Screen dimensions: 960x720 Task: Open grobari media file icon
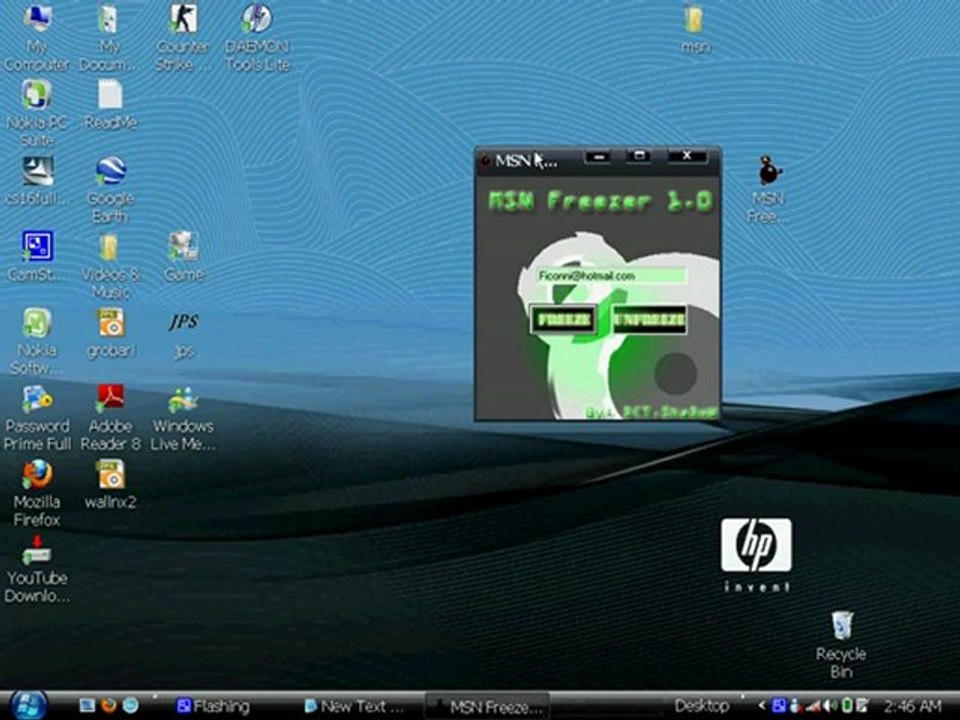click(x=110, y=332)
